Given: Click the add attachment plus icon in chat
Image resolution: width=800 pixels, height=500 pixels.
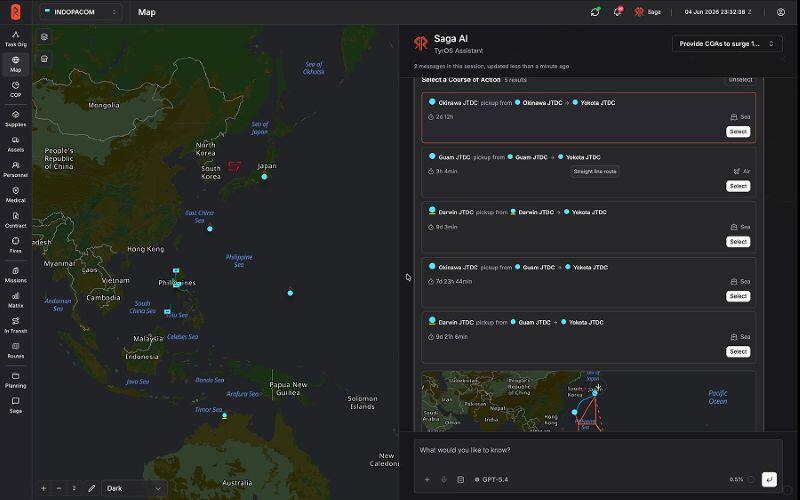Looking at the screenshot, I should pos(427,480).
